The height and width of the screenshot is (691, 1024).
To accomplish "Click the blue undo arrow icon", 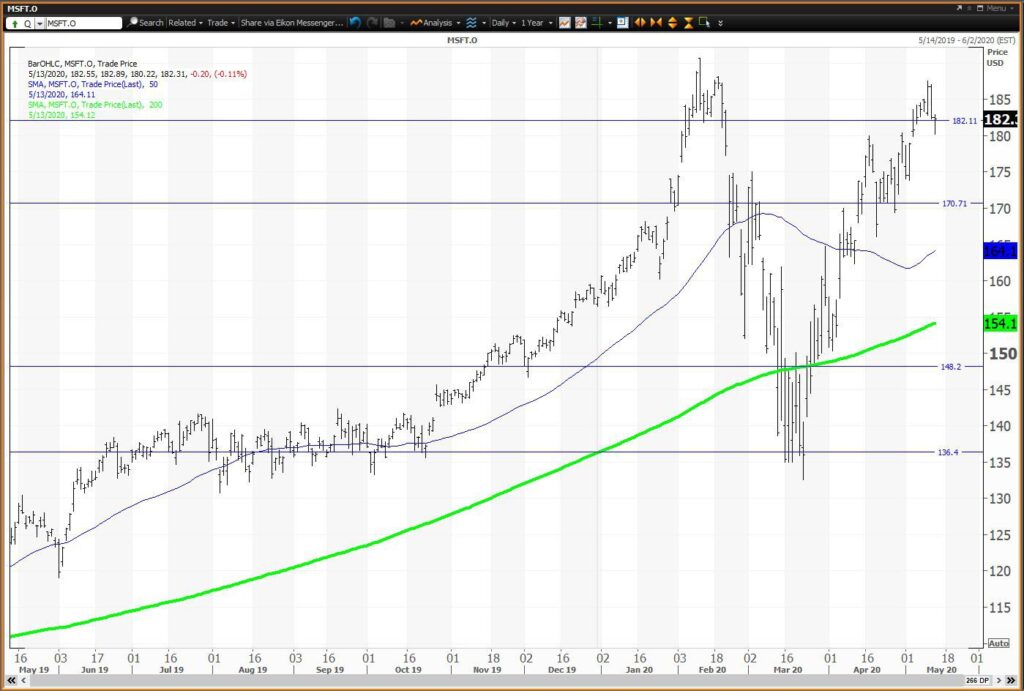I will [355, 22].
